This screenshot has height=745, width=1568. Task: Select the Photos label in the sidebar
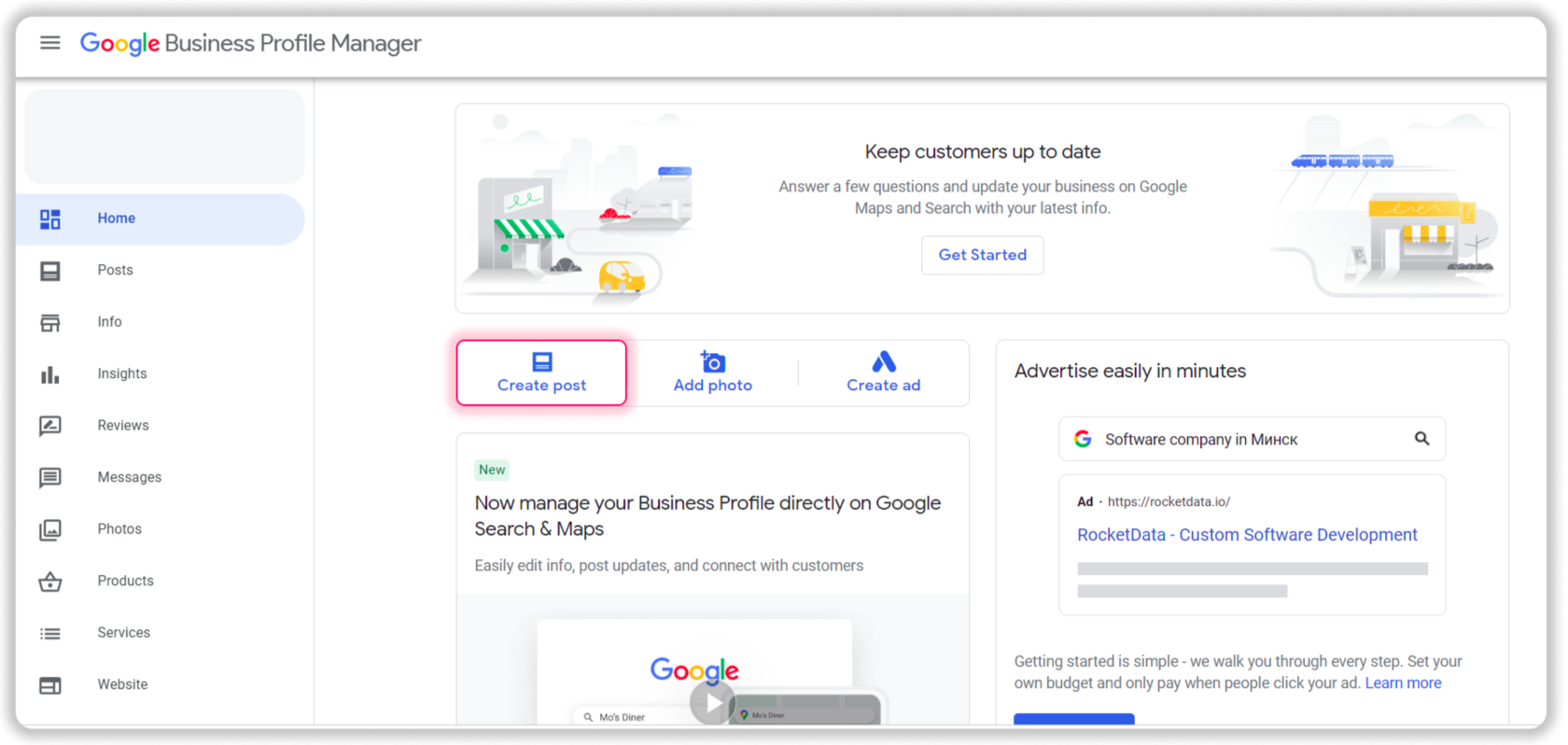coord(119,529)
